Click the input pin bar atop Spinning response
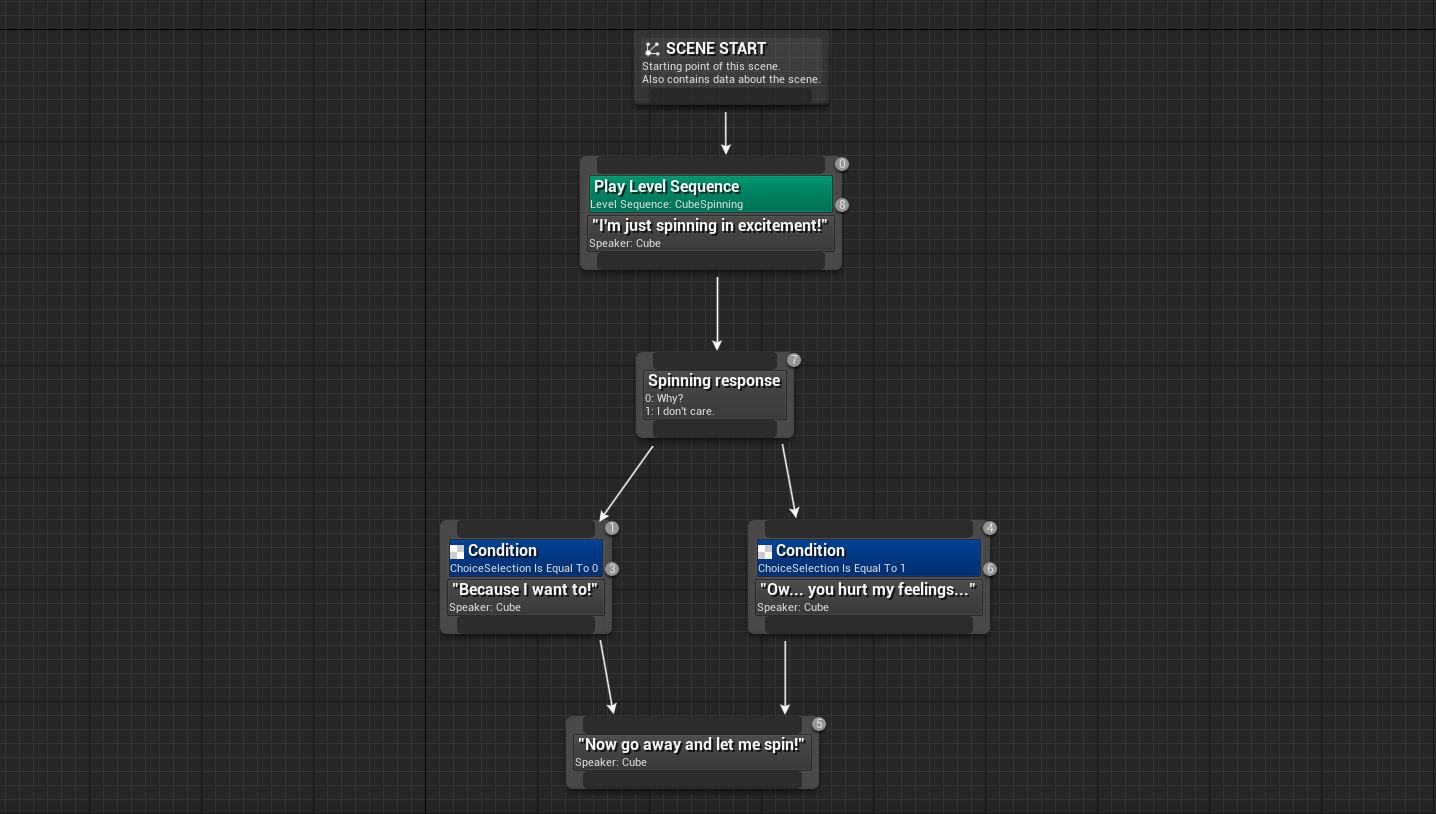The height and width of the screenshot is (814, 1436). 714,360
